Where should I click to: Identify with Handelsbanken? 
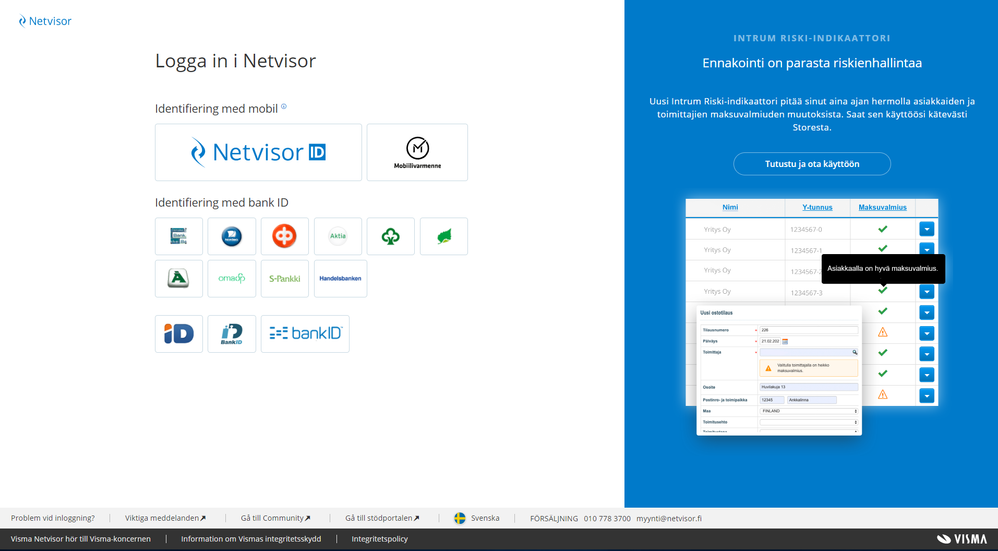(341, 278)
